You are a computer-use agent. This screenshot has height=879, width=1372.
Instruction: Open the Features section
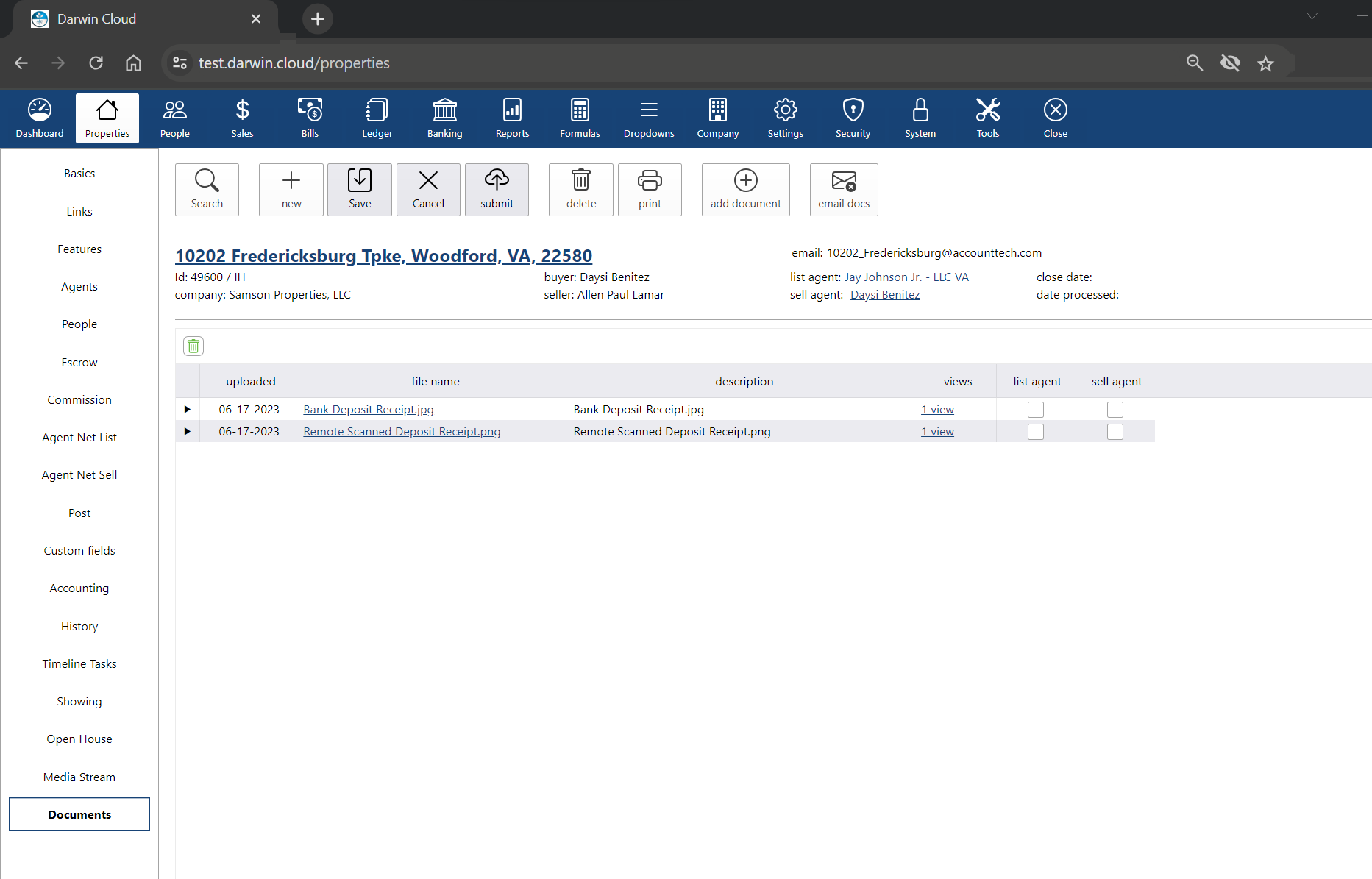(79, 249)
